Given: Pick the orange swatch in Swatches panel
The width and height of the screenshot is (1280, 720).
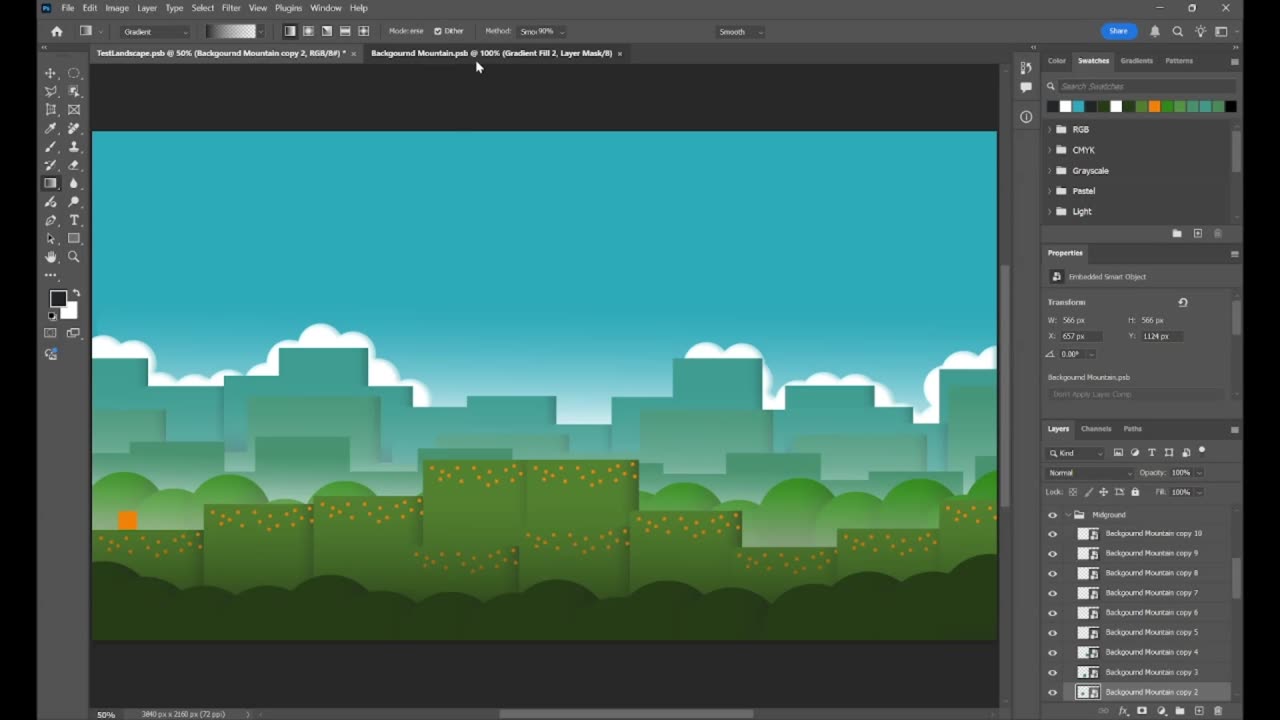Looking at the screenshot, I should (1154, 107).
